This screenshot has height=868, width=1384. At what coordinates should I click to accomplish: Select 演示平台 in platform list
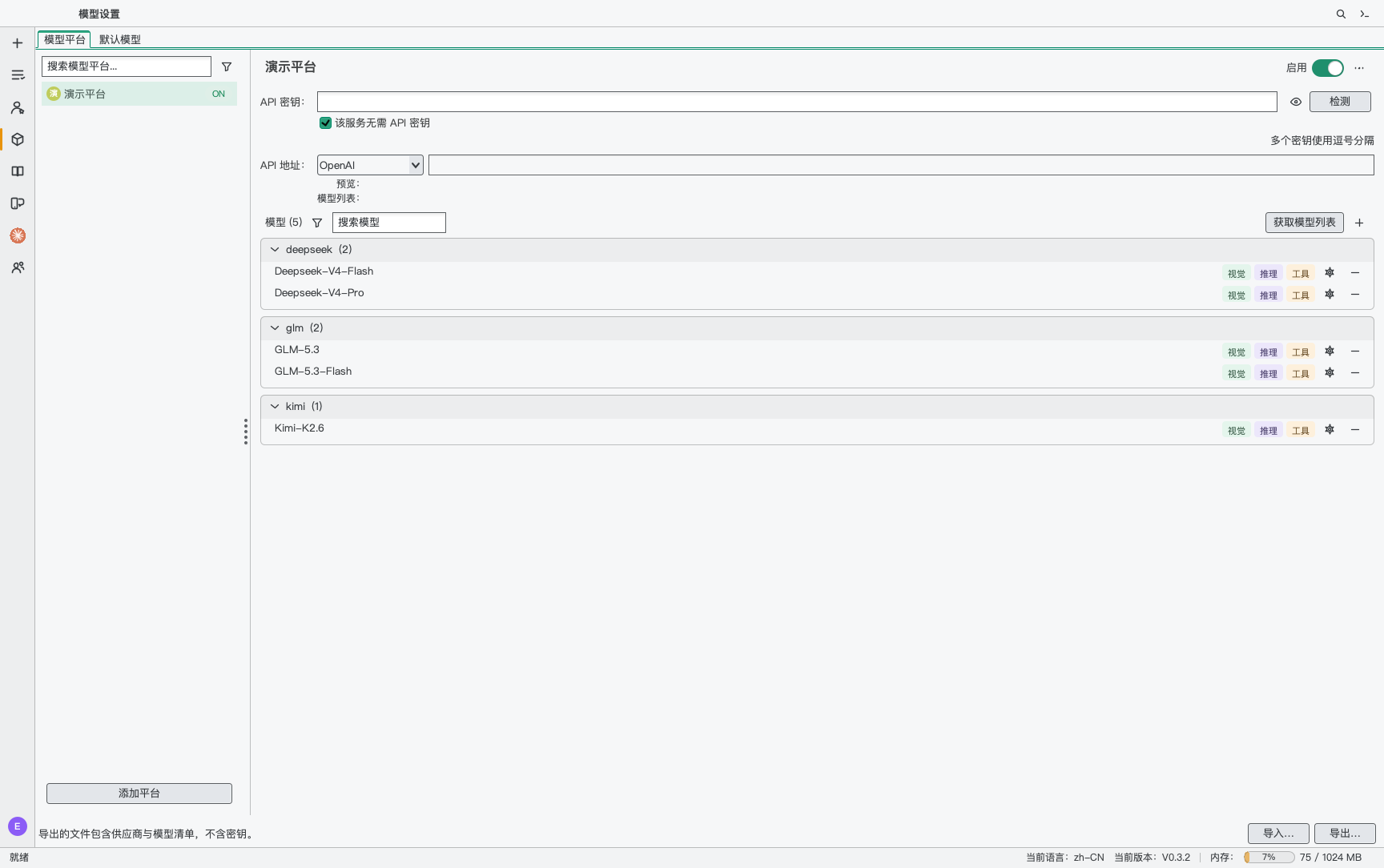coord(139,94)
